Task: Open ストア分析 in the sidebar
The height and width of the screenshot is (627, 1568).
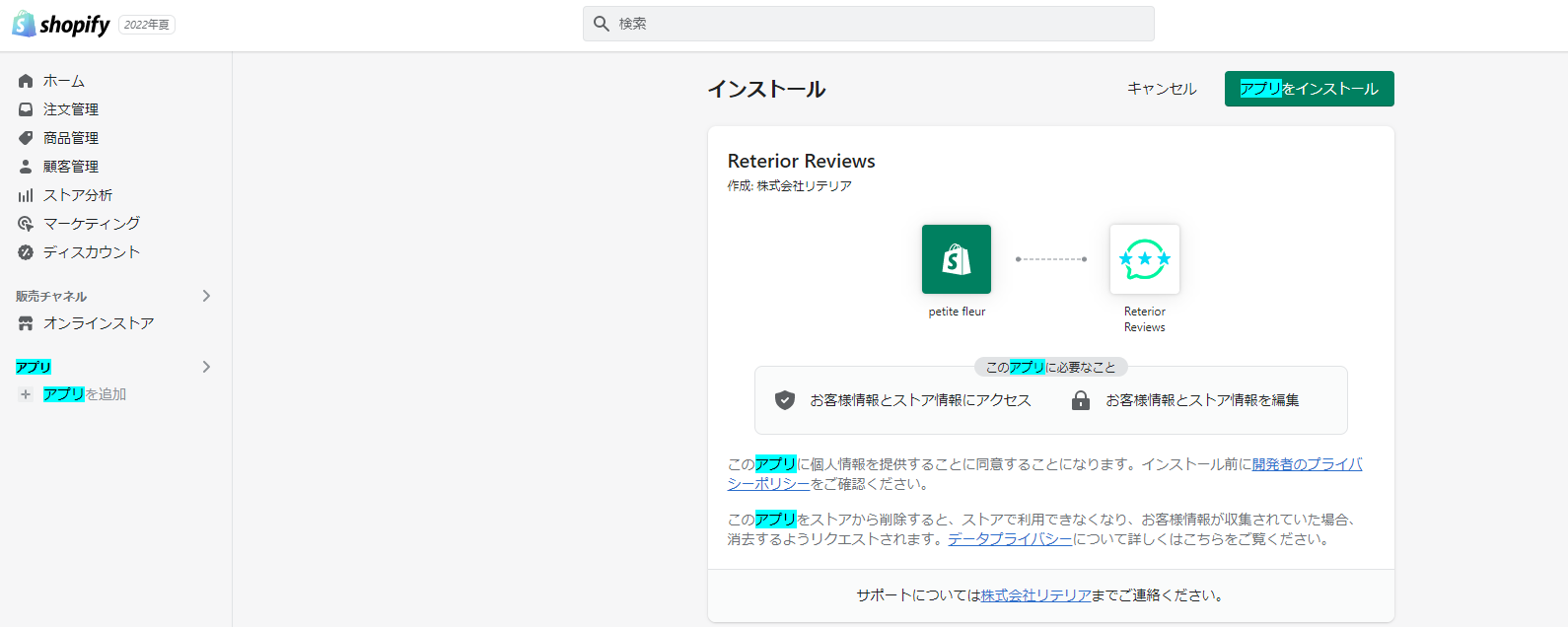Action: tap(78, 195)
